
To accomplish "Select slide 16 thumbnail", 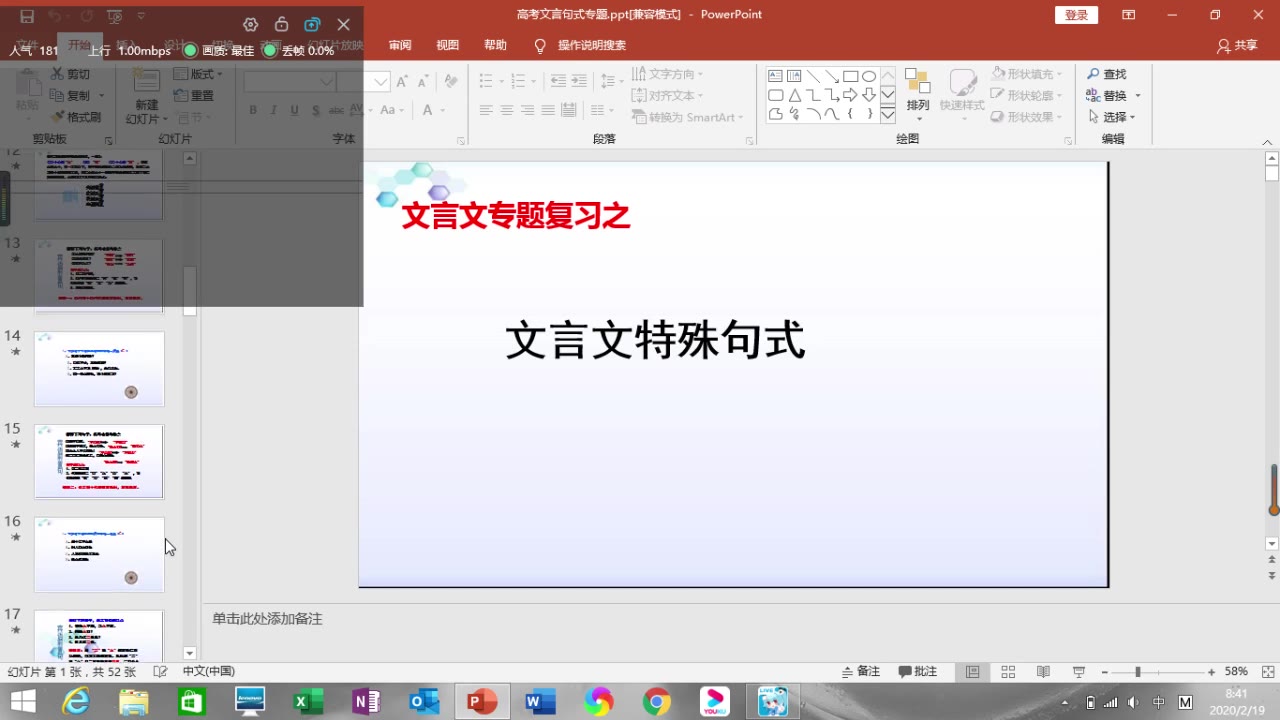I will [99, 554].
